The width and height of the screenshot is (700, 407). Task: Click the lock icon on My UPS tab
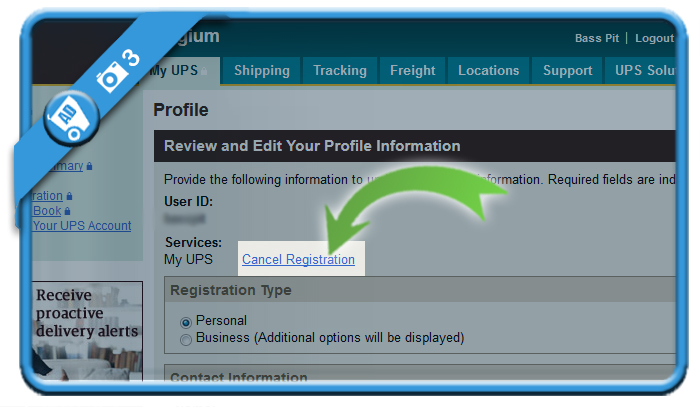pyautogui.click(x=204, y=71)
